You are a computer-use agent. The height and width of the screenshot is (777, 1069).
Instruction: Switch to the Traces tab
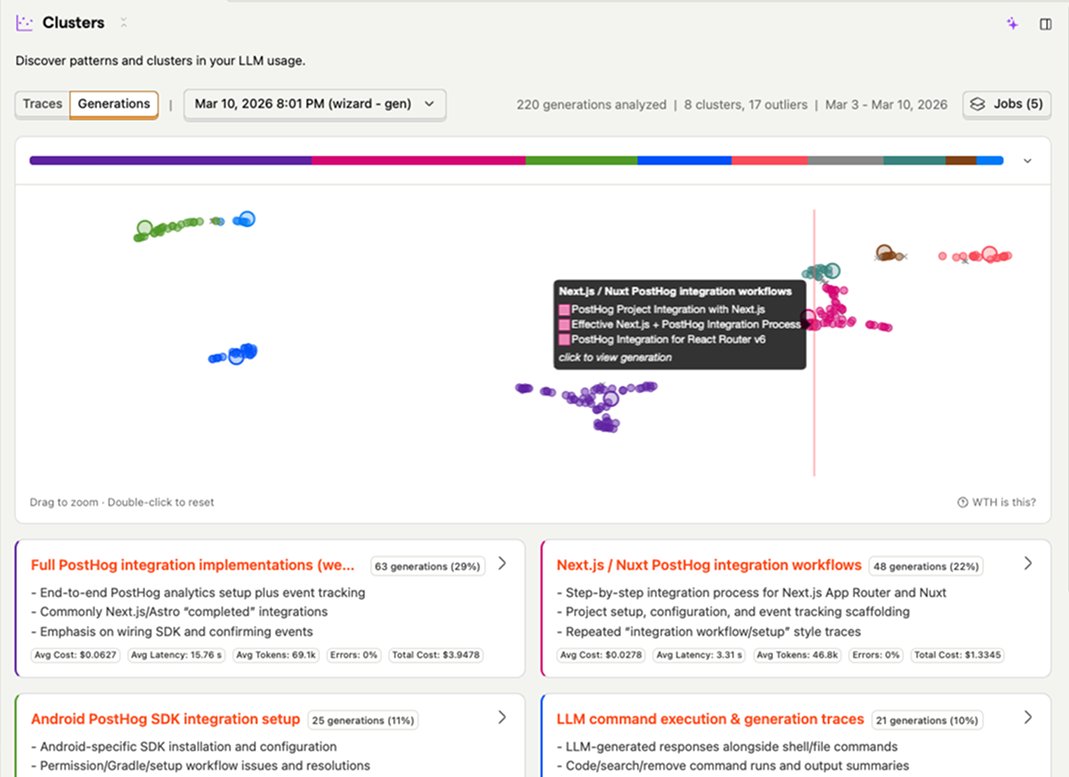click(x=42, y=104)
